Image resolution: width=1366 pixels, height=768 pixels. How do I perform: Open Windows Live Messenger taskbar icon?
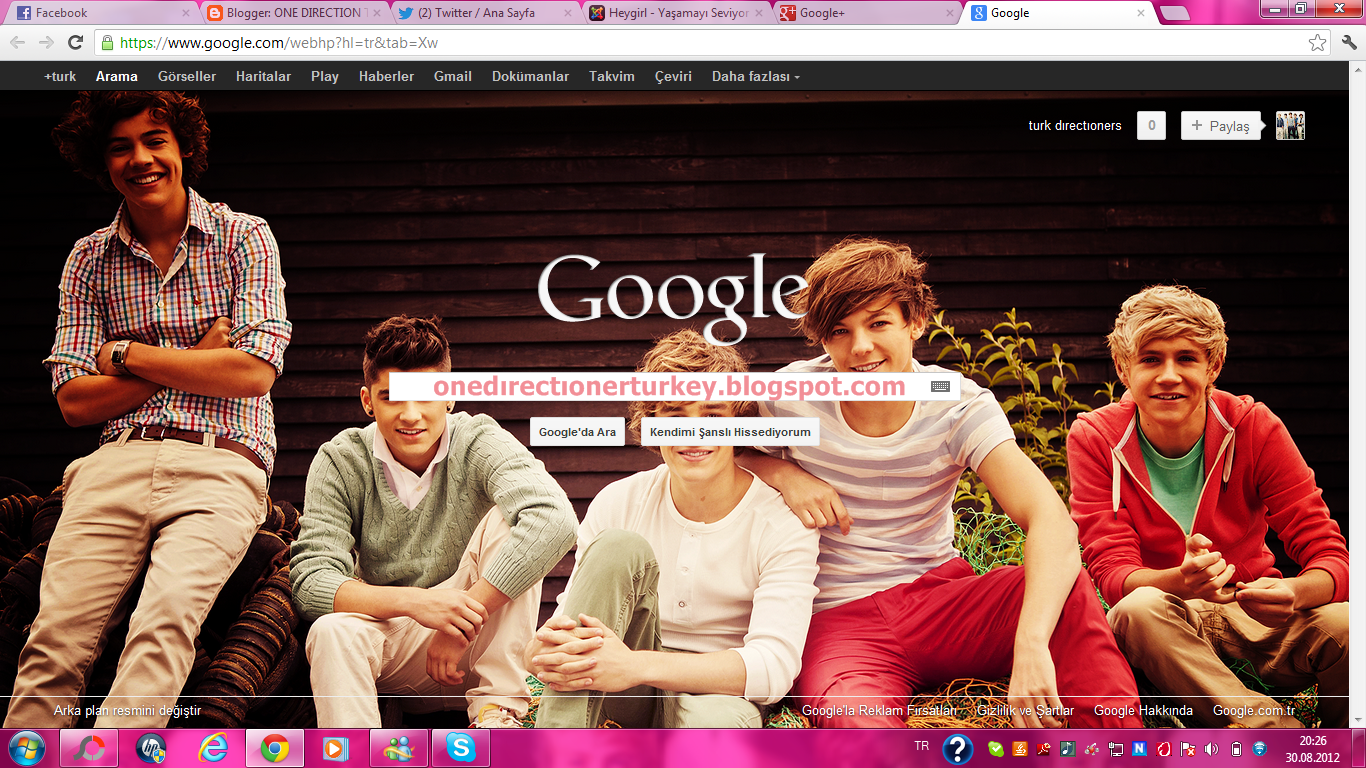399,748
